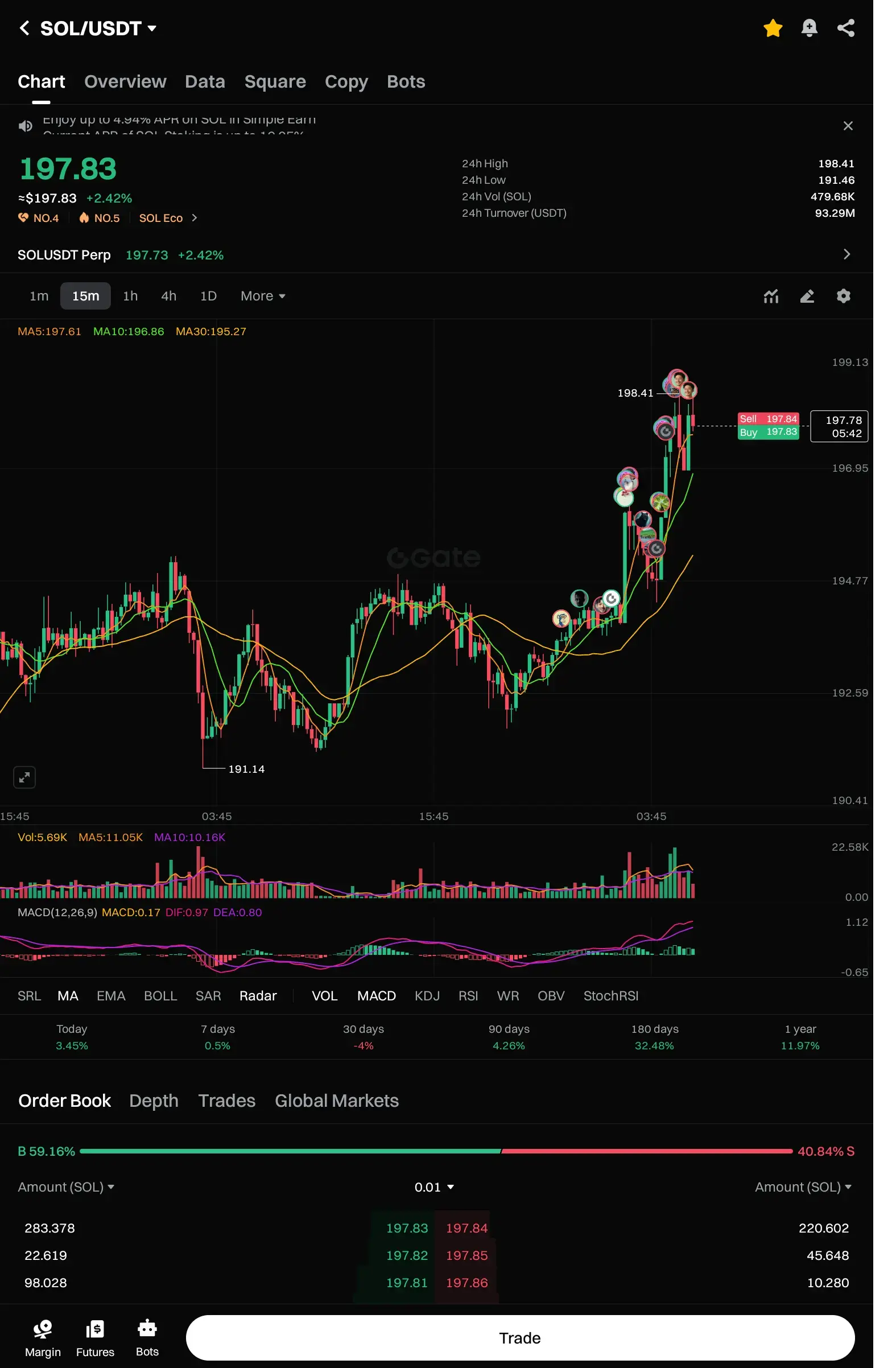896x1368 pixels.
Task: Switch to the Global Markets tab
Action: (x=336, y=1101)
